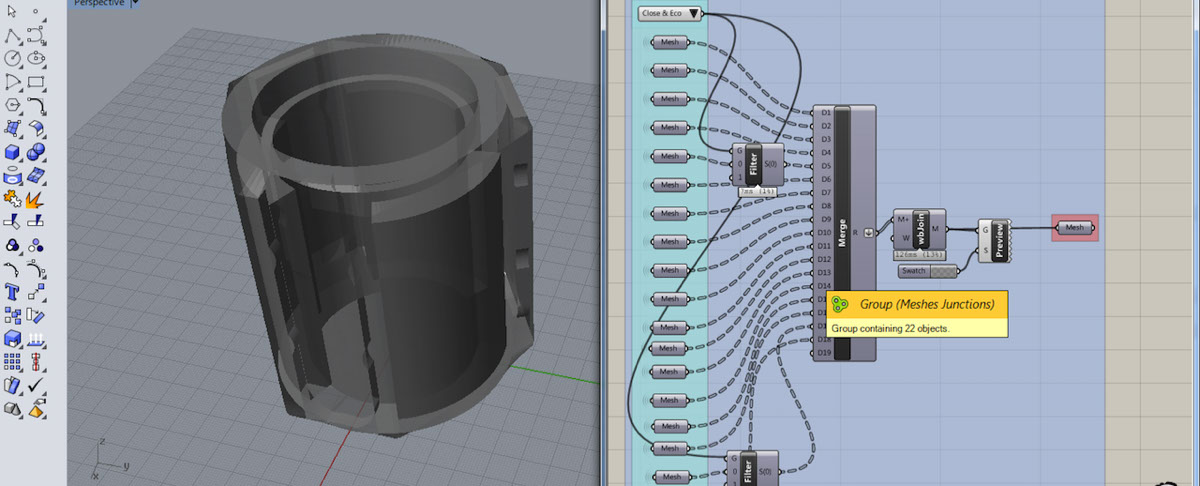
Task: Select the Circle tool
Action: (x=13, y=59)
